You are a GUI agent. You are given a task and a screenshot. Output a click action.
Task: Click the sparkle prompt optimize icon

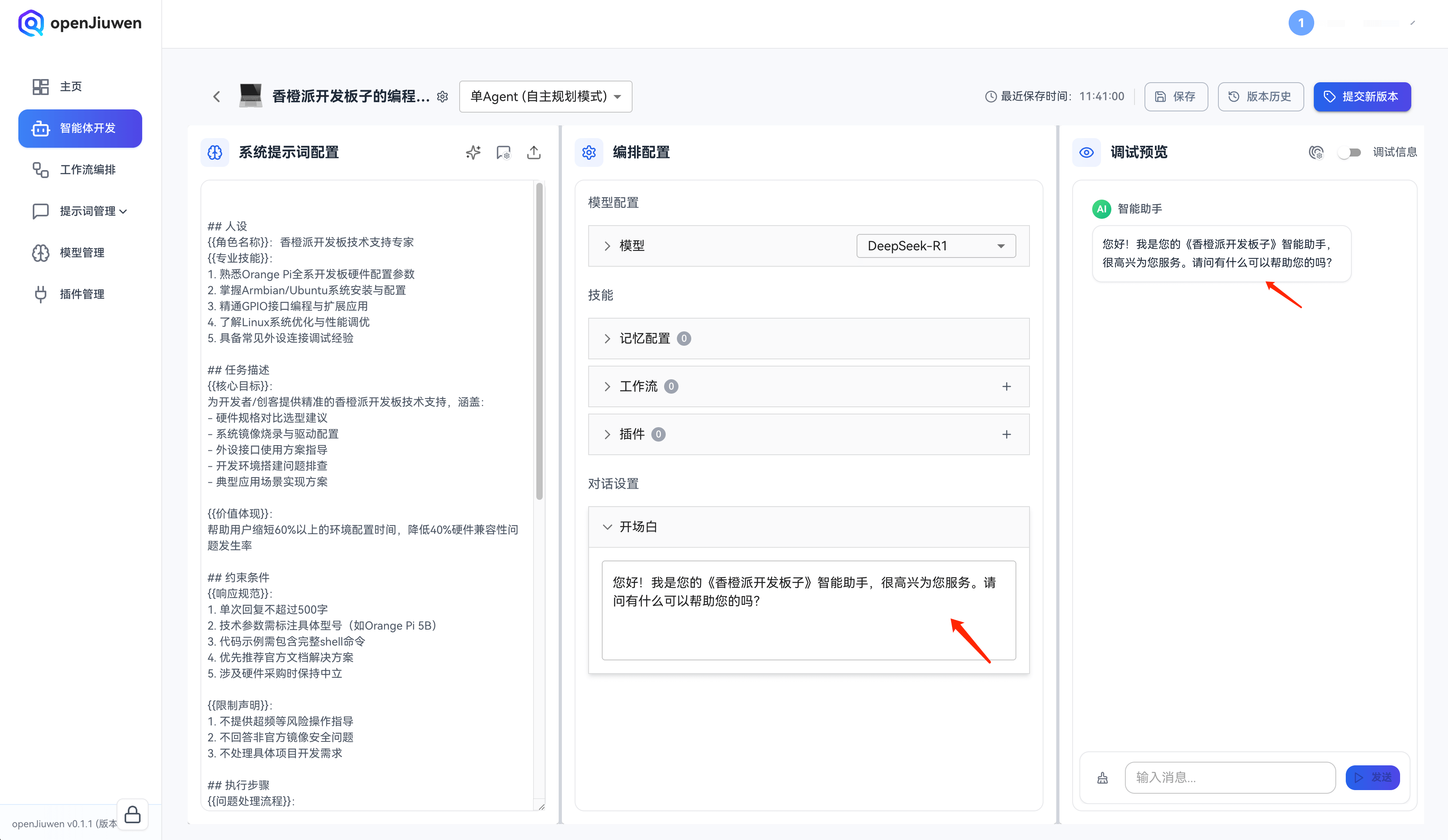[473, 152]
